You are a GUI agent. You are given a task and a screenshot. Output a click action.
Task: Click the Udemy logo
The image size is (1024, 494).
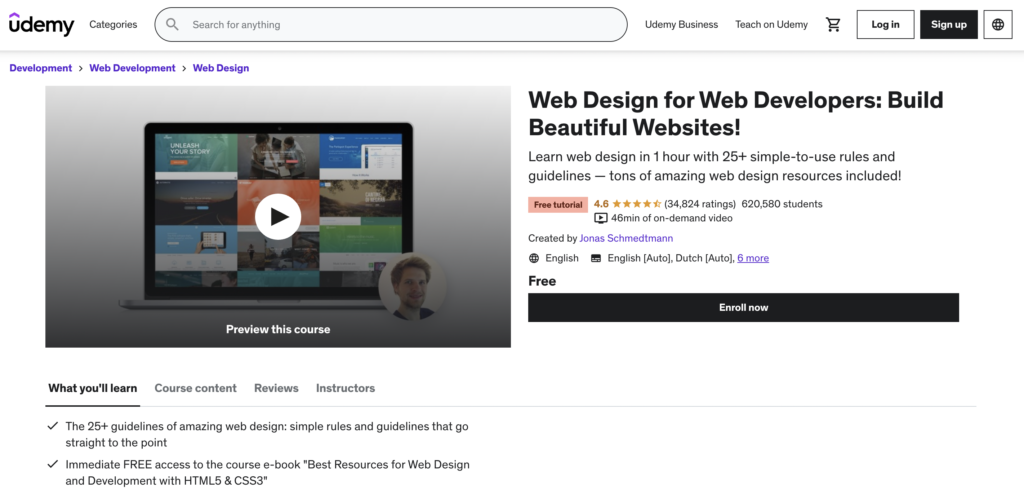[41, 24]
